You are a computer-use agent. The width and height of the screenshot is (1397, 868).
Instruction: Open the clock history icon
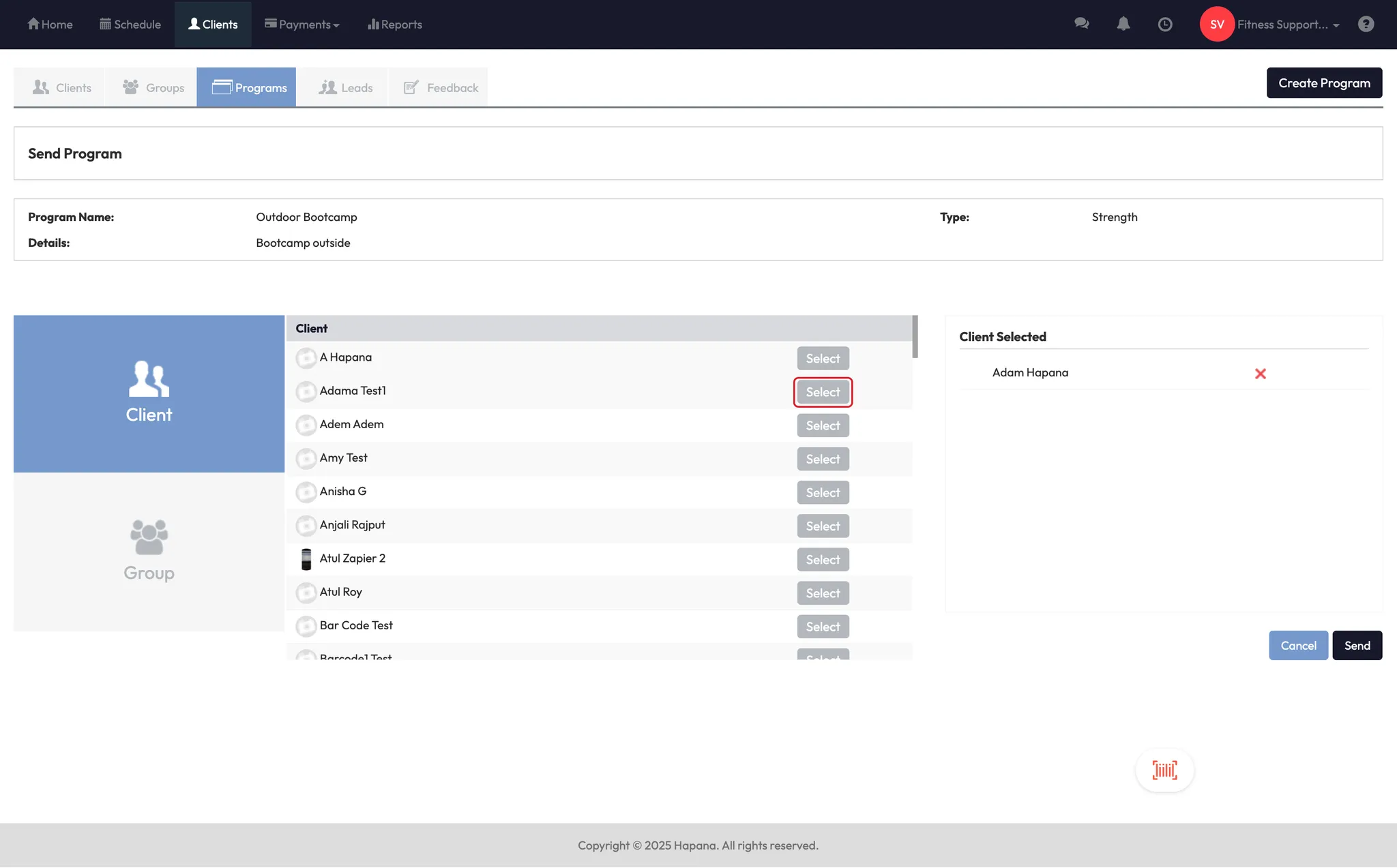(x=1165, y=25)
